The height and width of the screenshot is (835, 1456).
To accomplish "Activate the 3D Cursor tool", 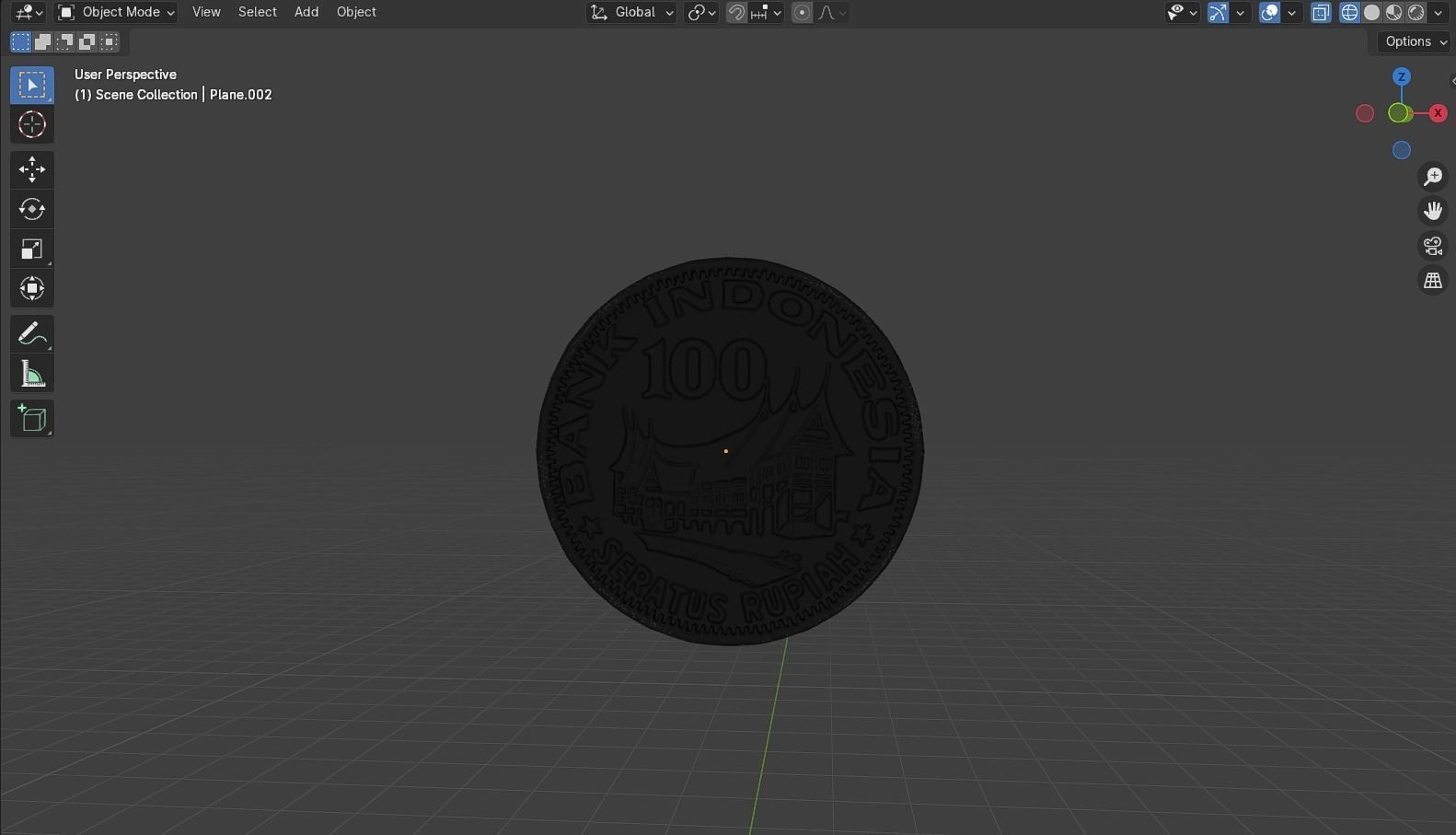I will point(32,124).
